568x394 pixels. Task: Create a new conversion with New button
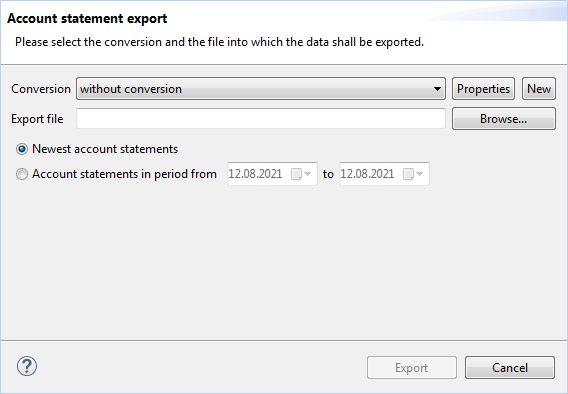[x=539, y=89]
